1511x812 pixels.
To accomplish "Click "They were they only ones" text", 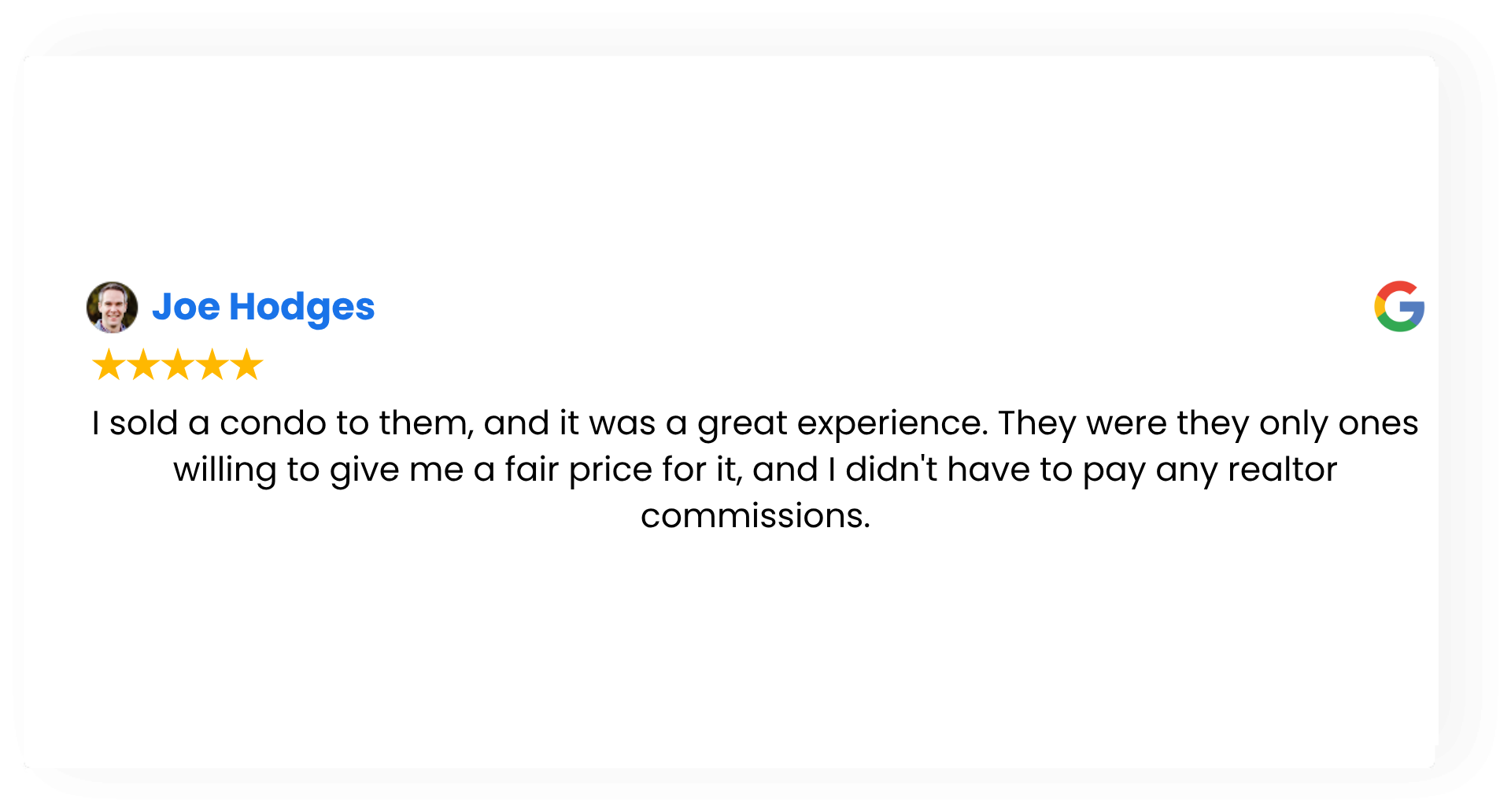I will pyautogui.click(x=1208, y=423).
